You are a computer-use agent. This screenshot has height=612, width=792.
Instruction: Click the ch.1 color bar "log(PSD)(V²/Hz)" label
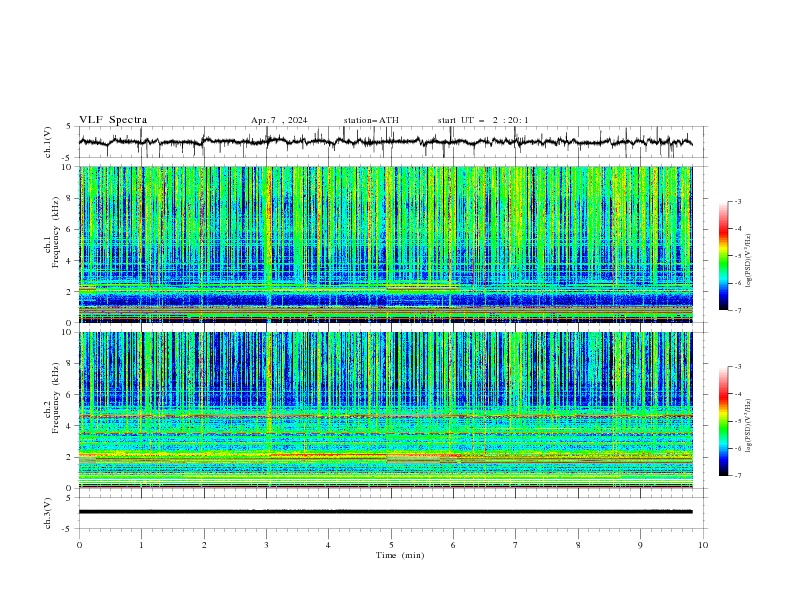750,261
